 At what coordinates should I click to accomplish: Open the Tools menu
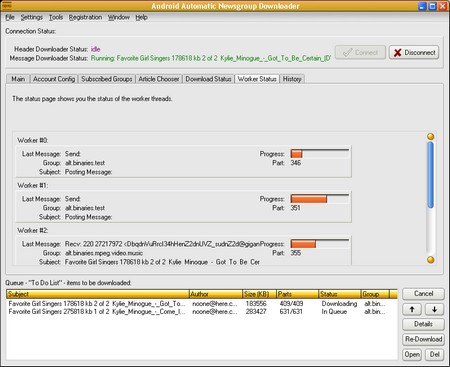(x=56, y=17)
